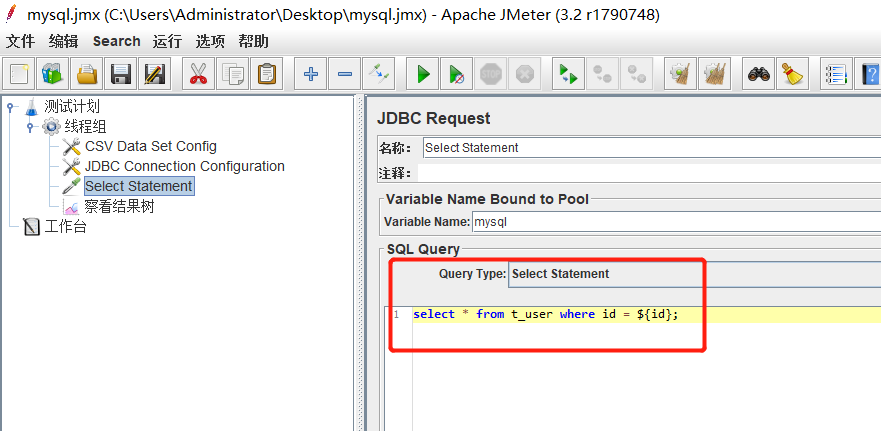This screenshot has width=881, height=431.
Task: Click the Save As pencil-floppy icon
Action: point(155,74)
